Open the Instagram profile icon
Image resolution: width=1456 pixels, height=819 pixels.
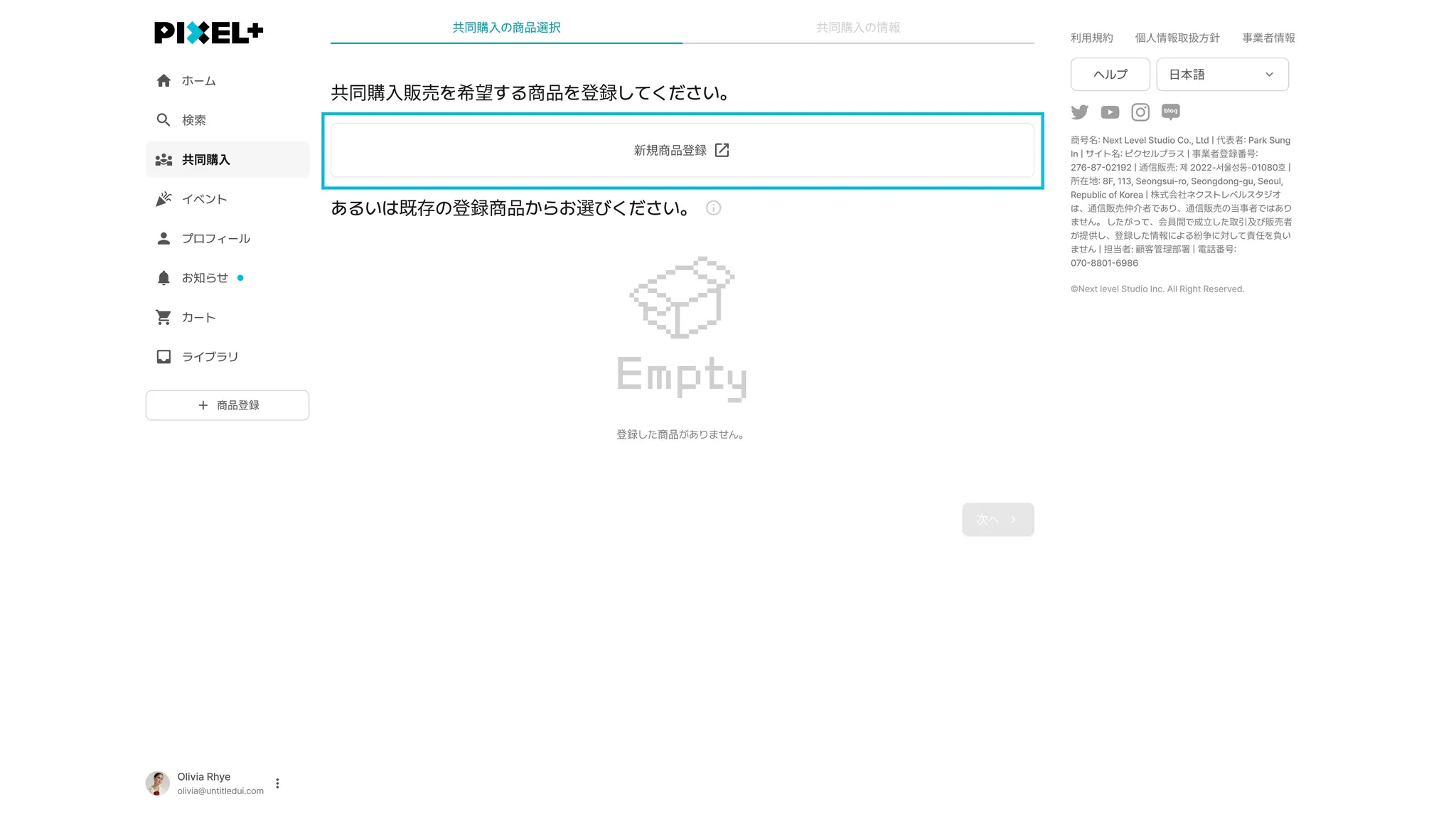[1140, 112]
